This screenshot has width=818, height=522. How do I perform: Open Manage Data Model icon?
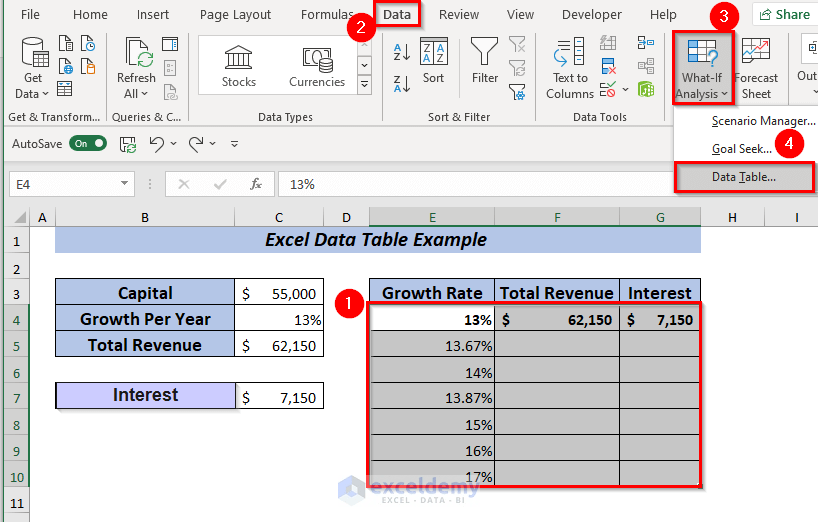click(646, 90)
